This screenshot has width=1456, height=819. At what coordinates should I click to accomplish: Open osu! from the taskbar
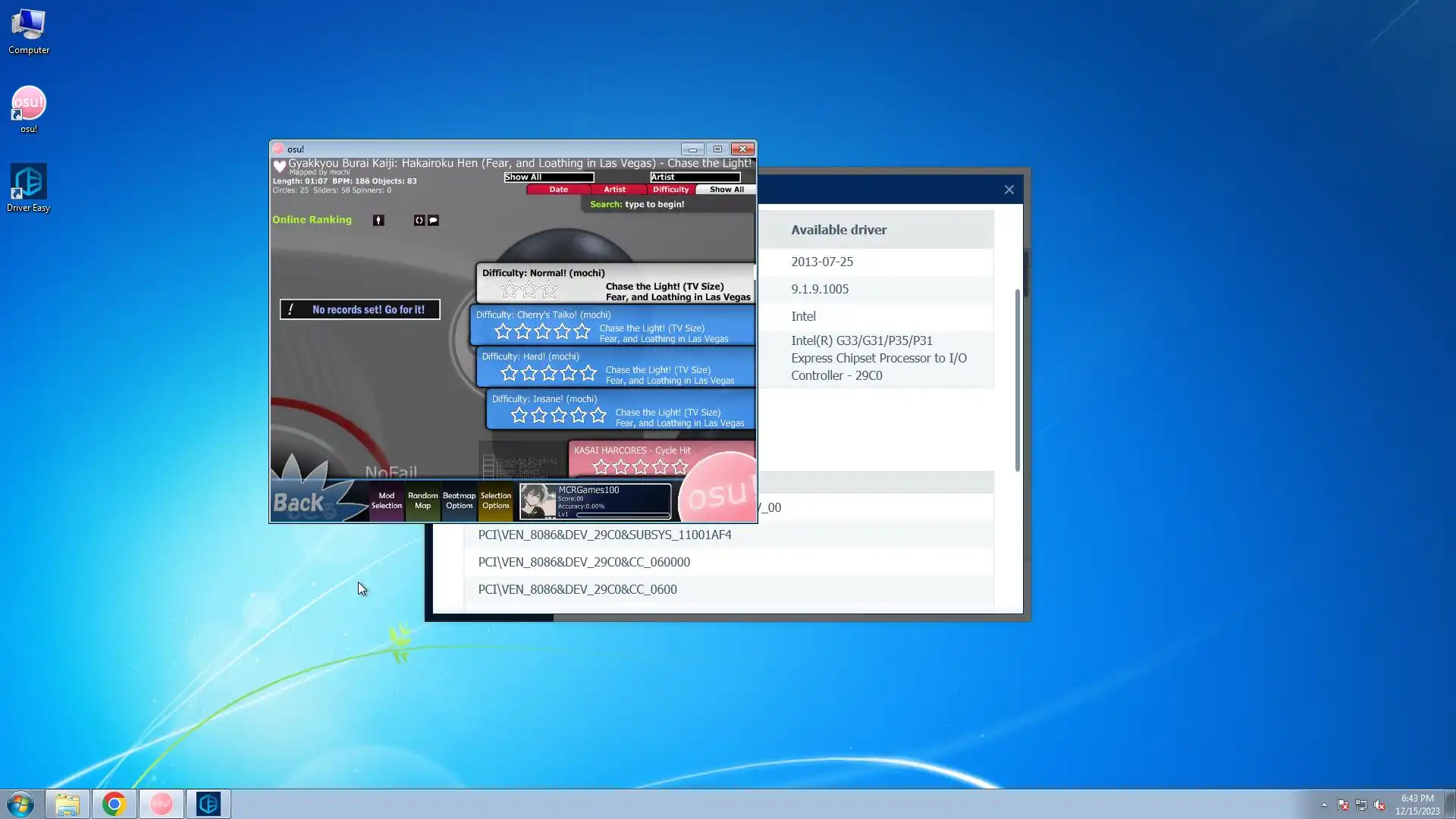(x=161, y=804)
